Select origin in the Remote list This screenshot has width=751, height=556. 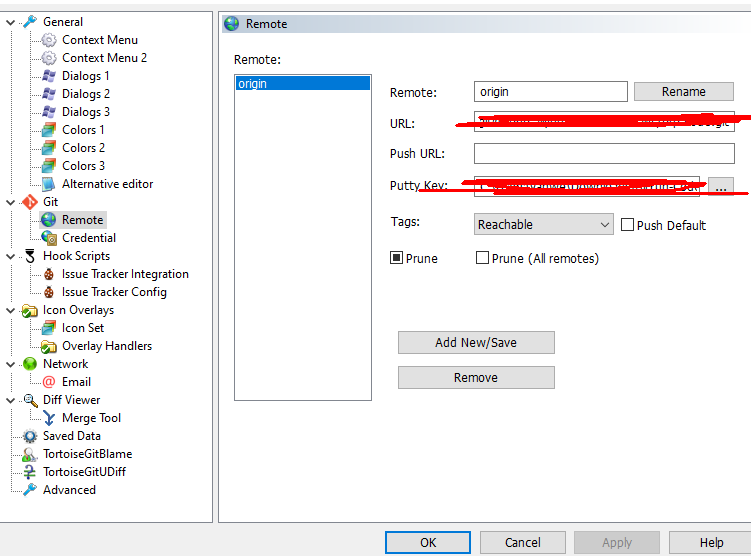coord(303,83)
